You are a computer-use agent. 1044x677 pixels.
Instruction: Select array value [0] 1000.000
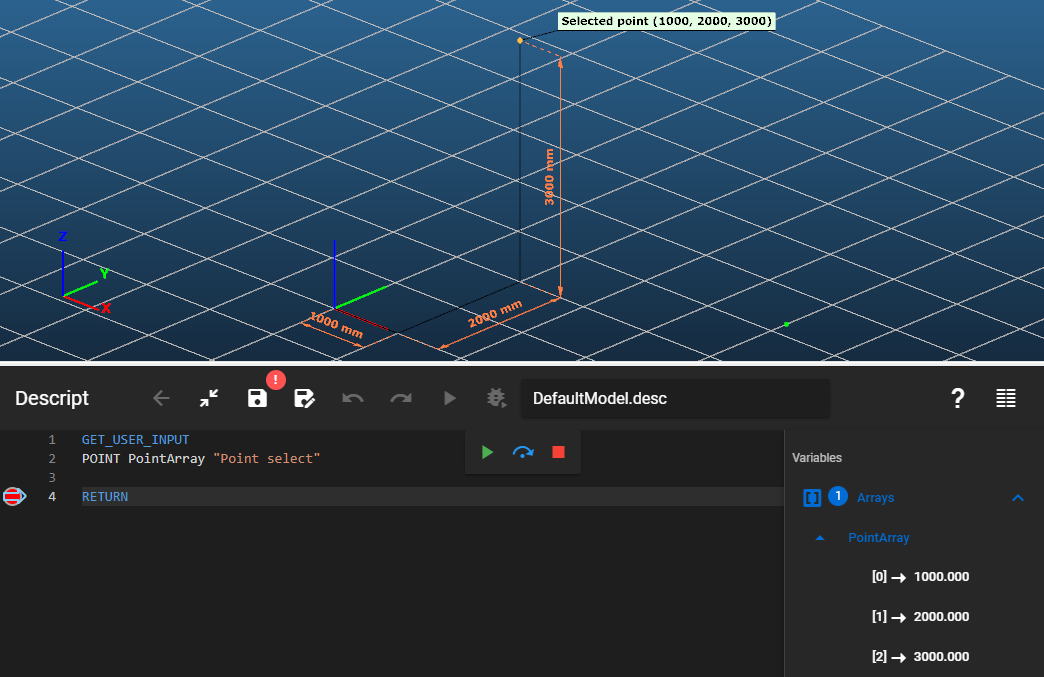point(920,576)
